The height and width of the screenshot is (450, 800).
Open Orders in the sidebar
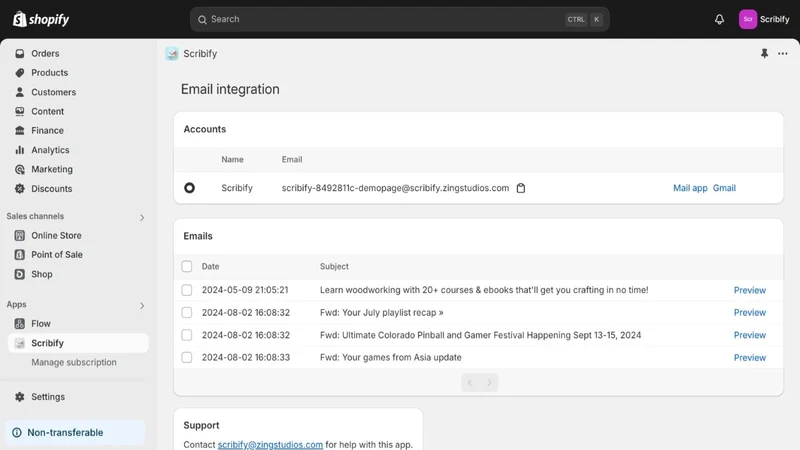point(45,53)
